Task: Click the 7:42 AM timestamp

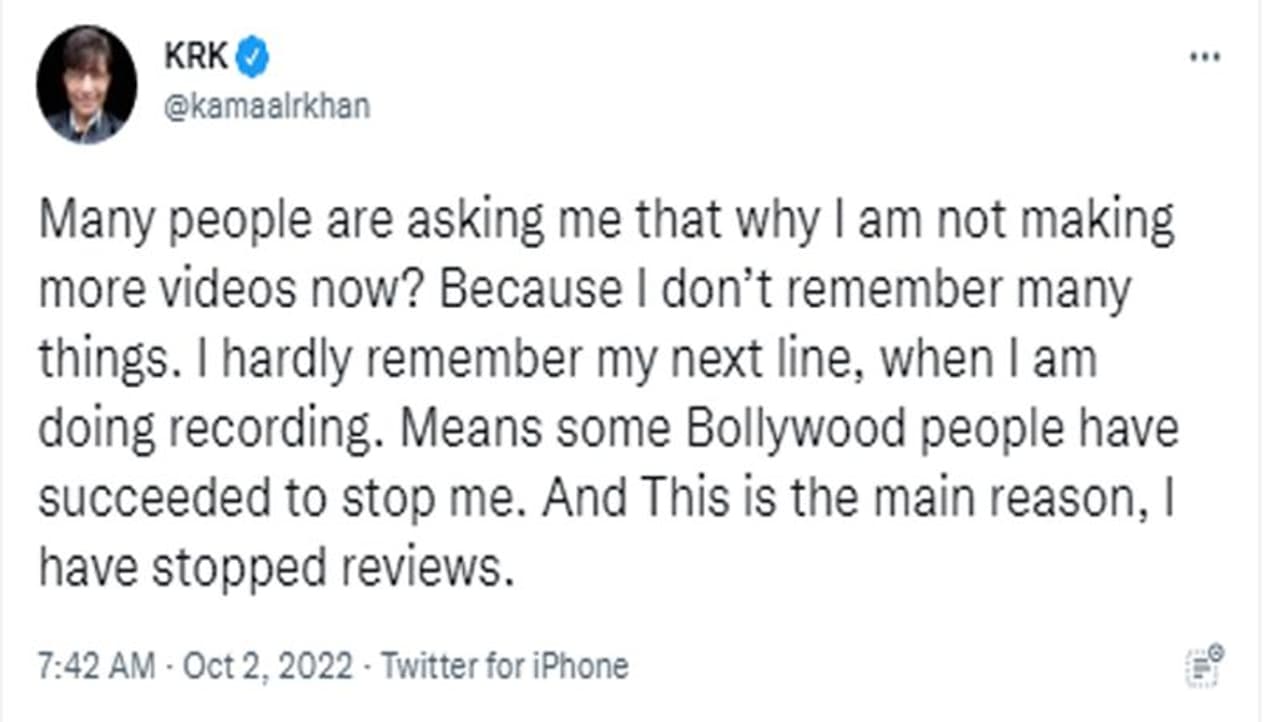Action: click(x=96, y=665)
